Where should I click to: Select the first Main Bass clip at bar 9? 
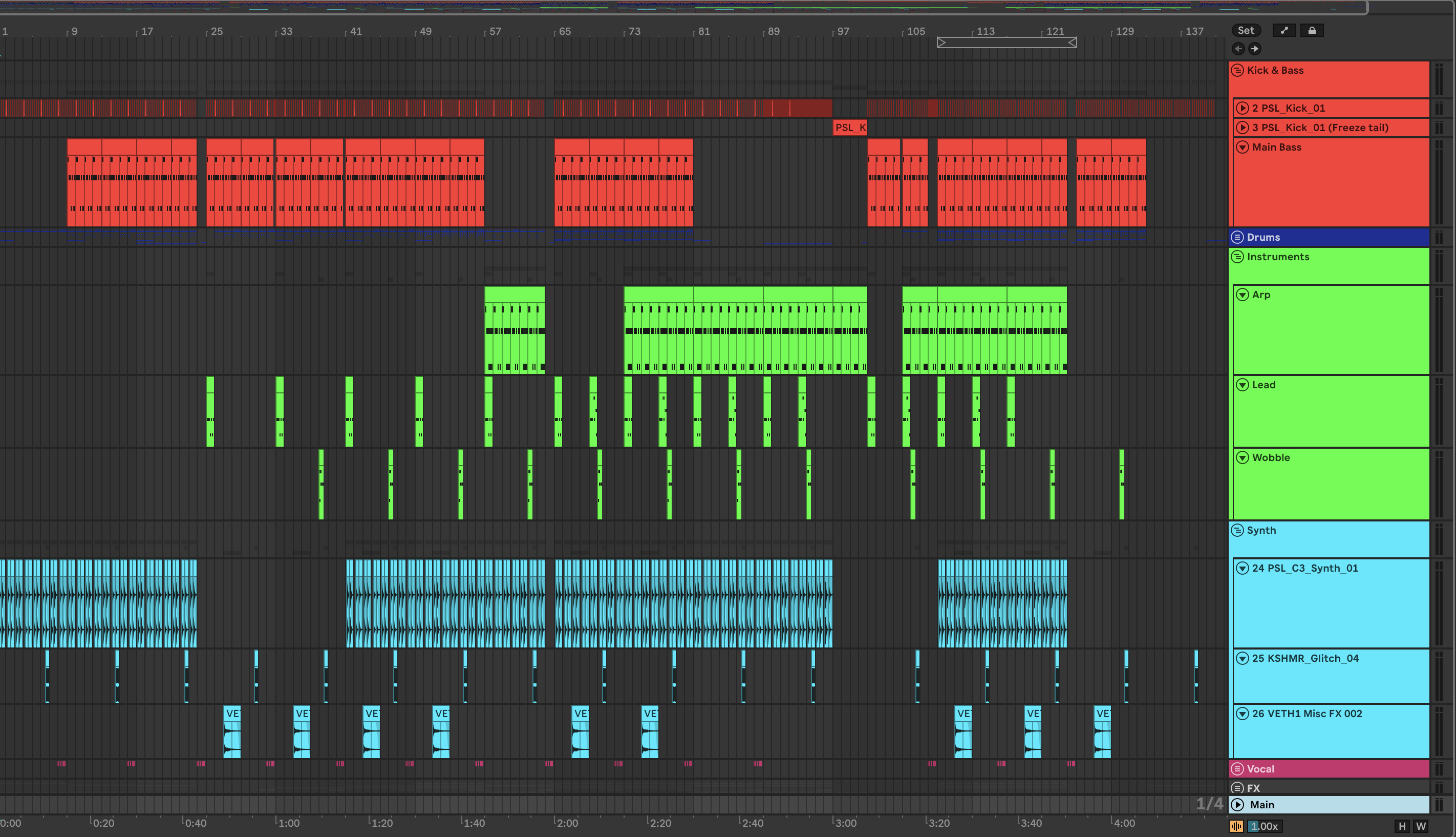[84, 182]
